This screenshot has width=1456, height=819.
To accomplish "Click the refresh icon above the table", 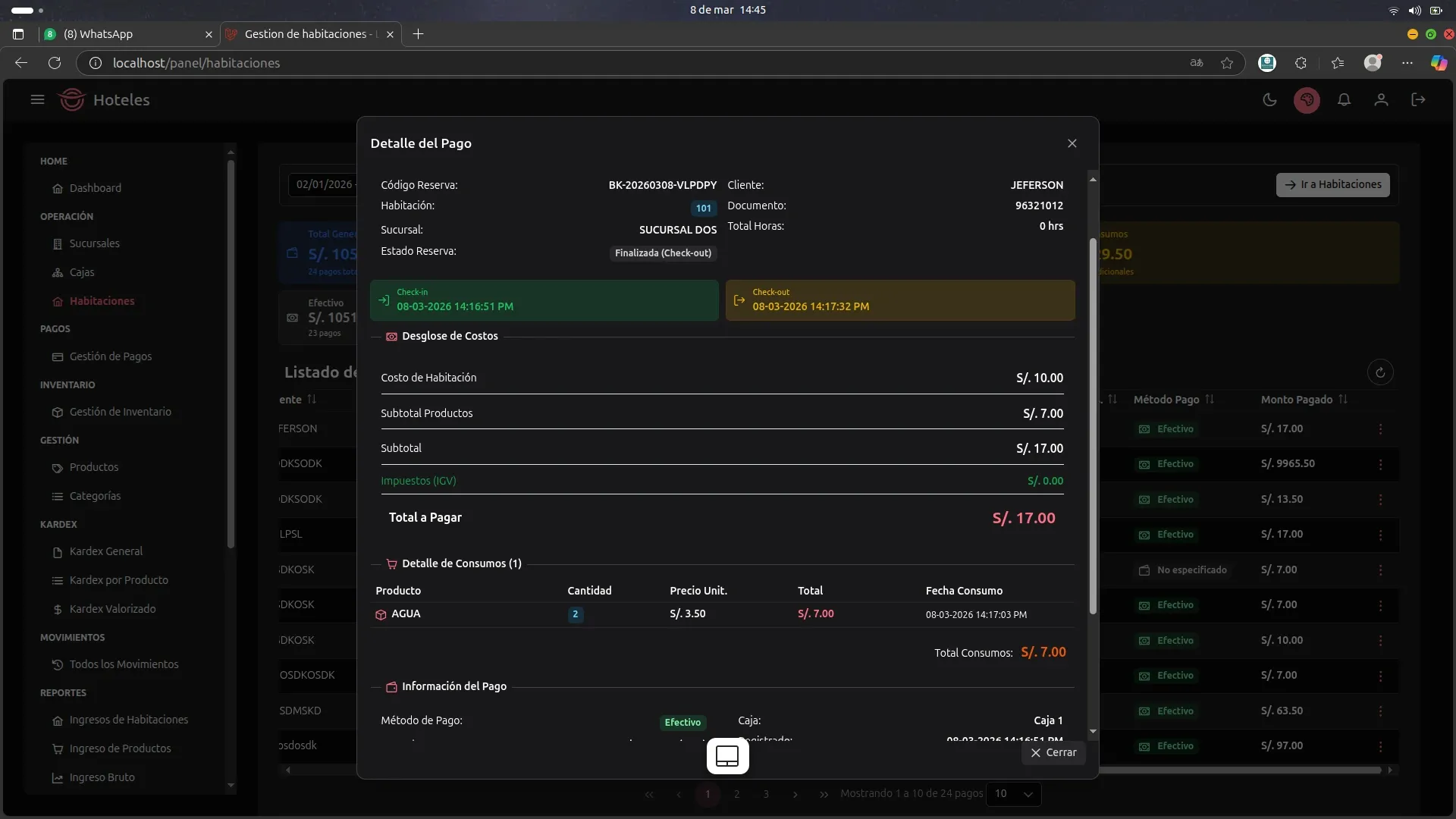I will click(1380, 372).
